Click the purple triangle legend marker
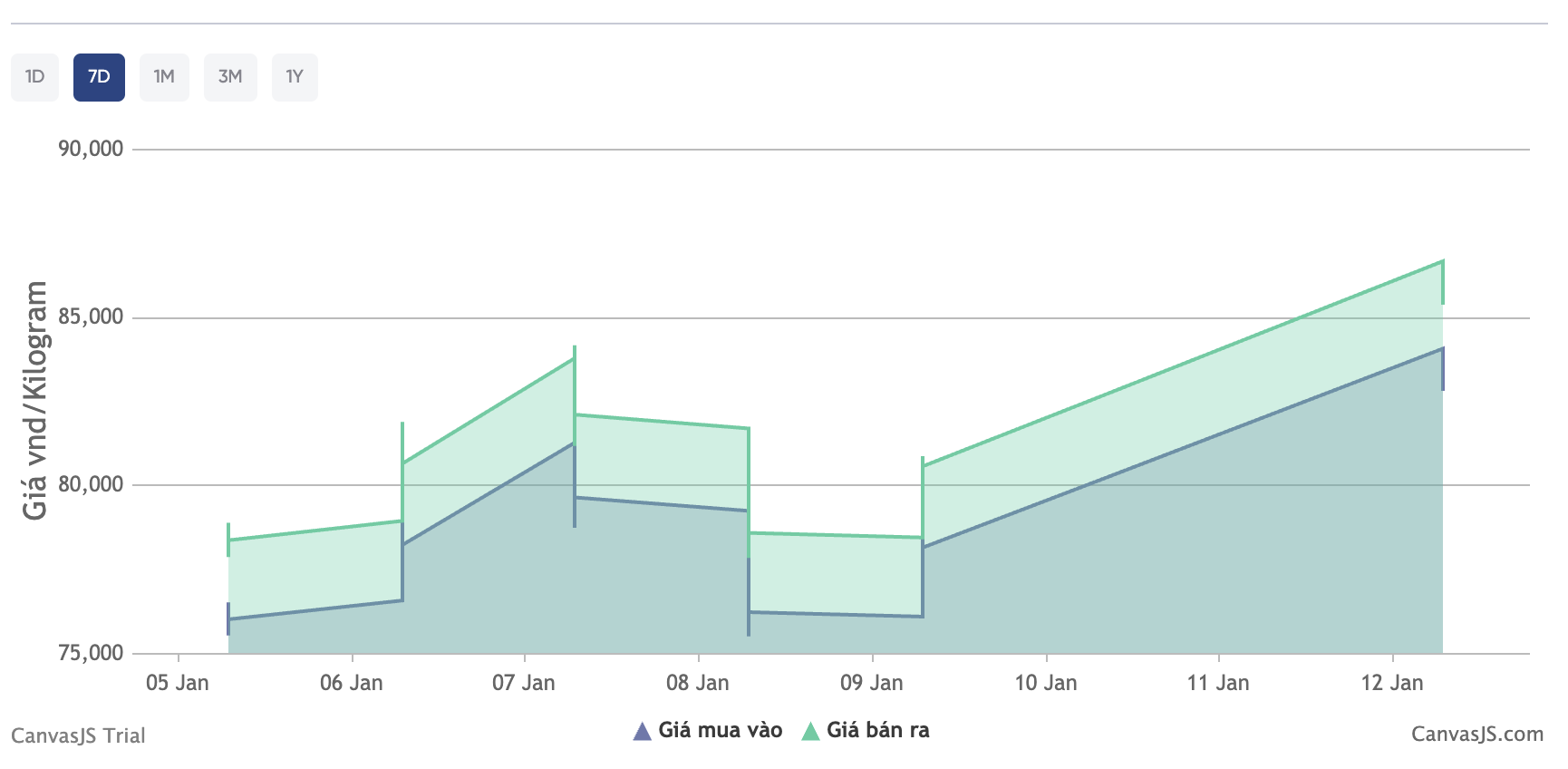 point(642,731)
